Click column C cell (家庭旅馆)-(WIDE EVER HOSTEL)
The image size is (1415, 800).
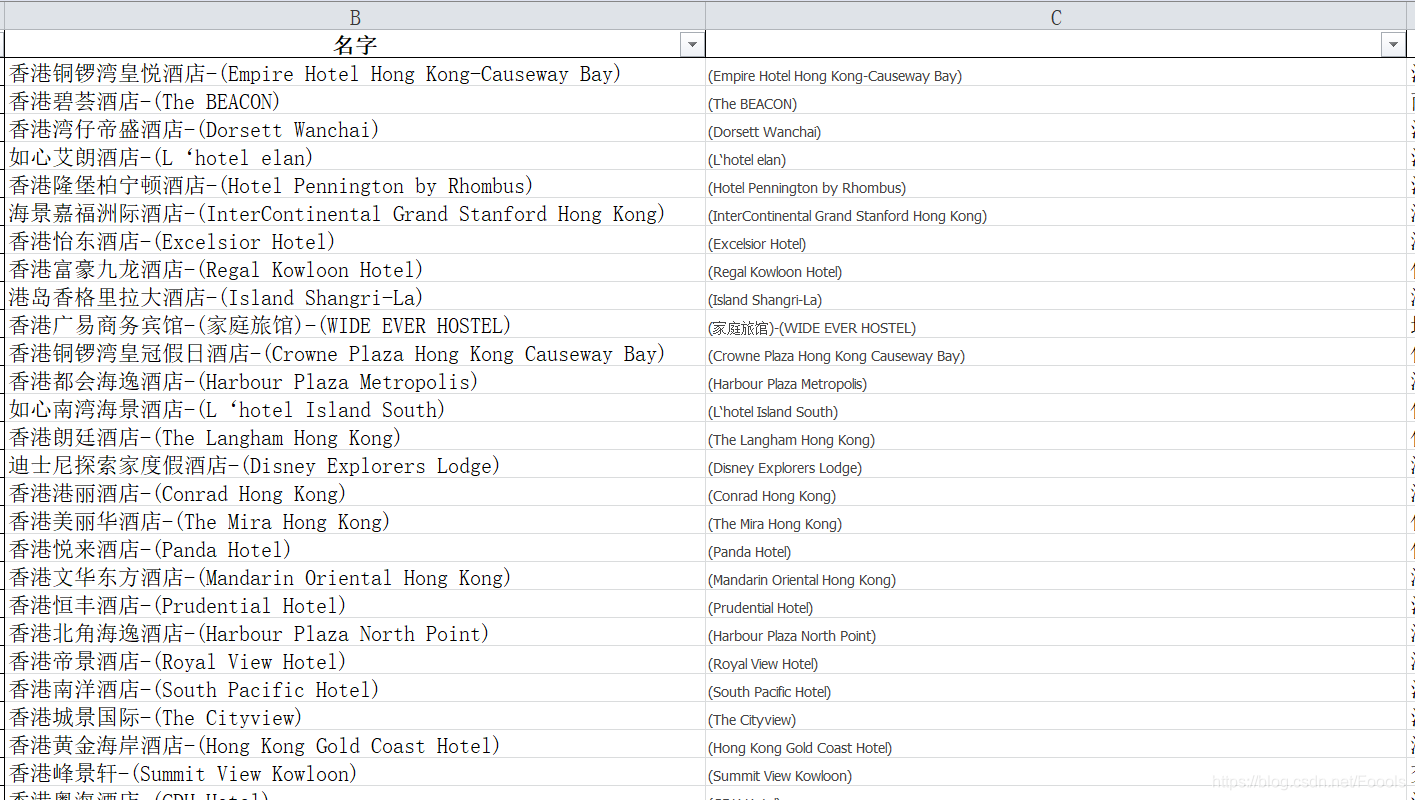1057,325
